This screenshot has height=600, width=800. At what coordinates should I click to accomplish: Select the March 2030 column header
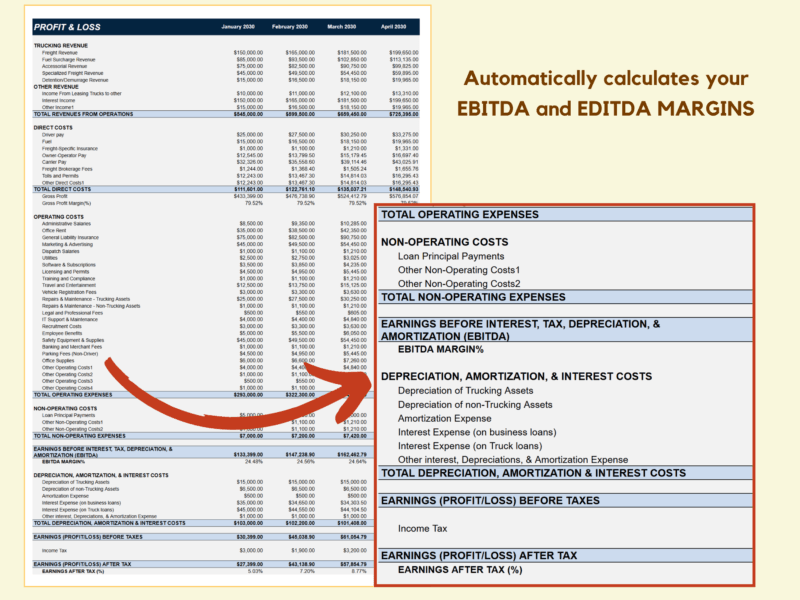(341, 27)
